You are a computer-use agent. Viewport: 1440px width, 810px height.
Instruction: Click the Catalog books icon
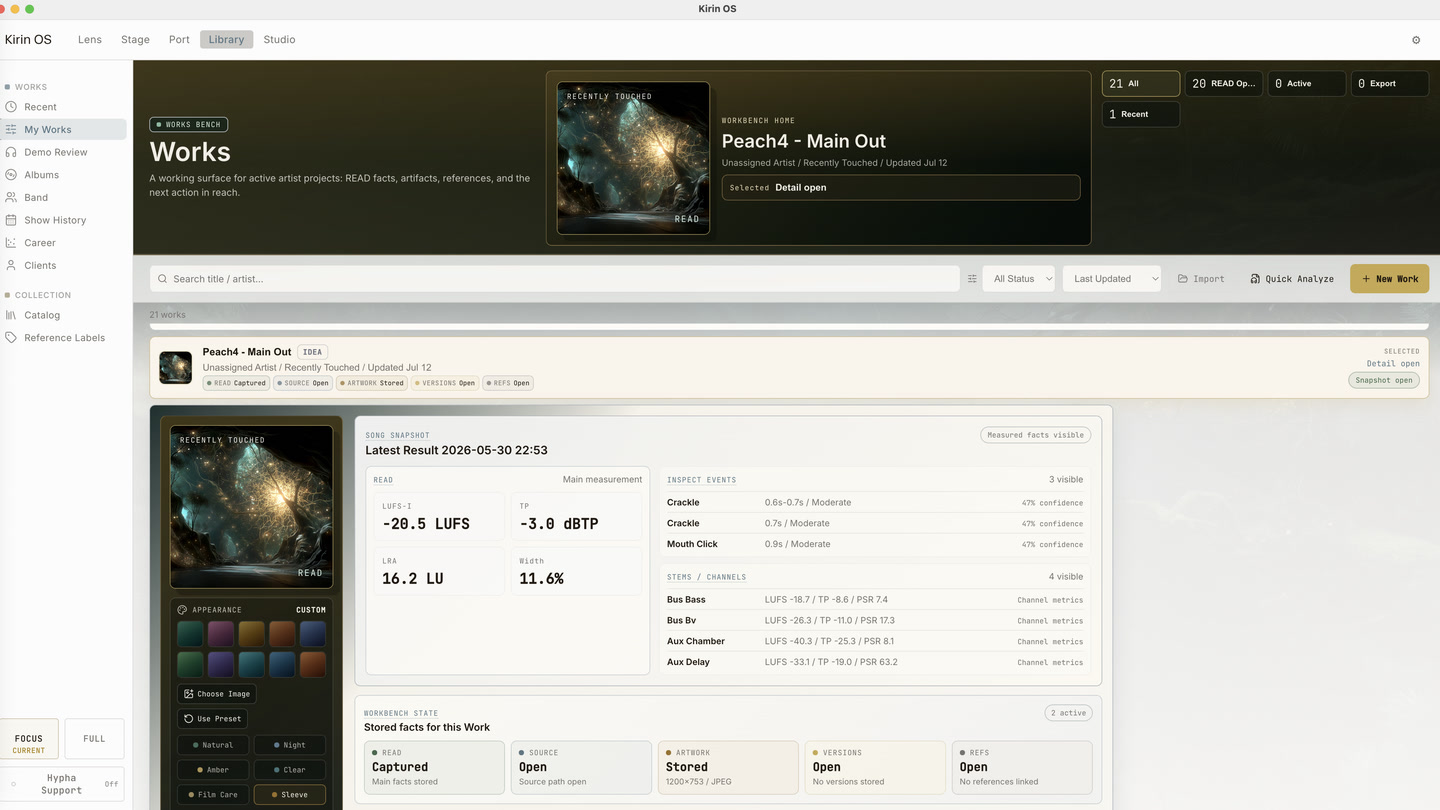point(11,315)
